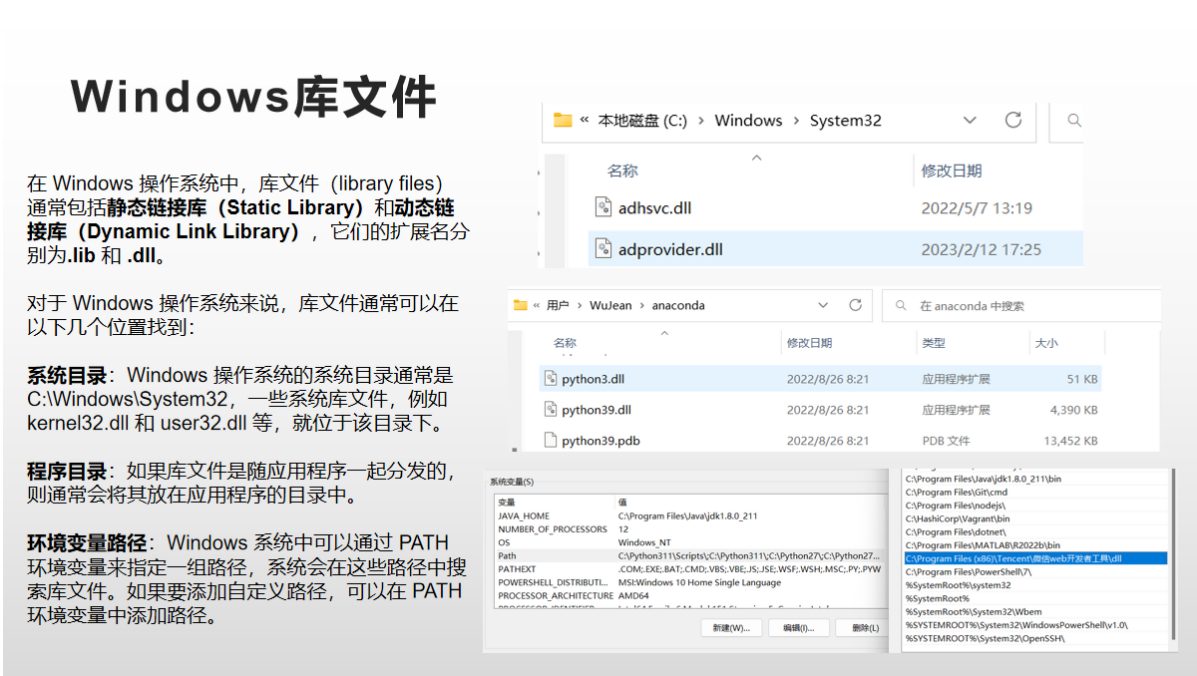Screen dimensions: 1197x676
Task: Click the 编辑(I)... button
Action: click(799, 628)
